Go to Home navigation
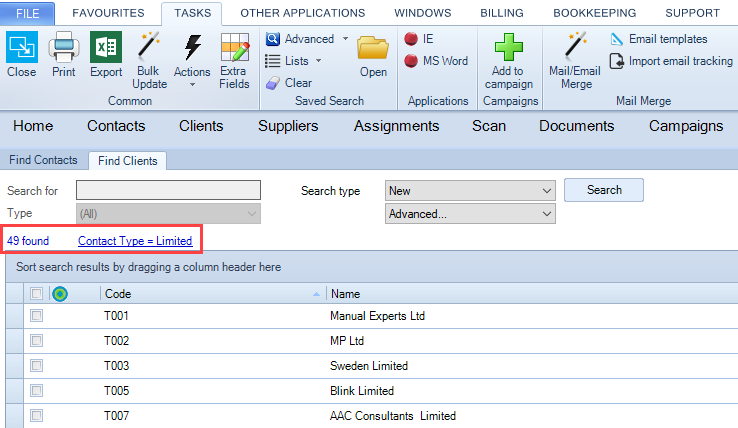This screenshot has width=738, height=428. 33,126
